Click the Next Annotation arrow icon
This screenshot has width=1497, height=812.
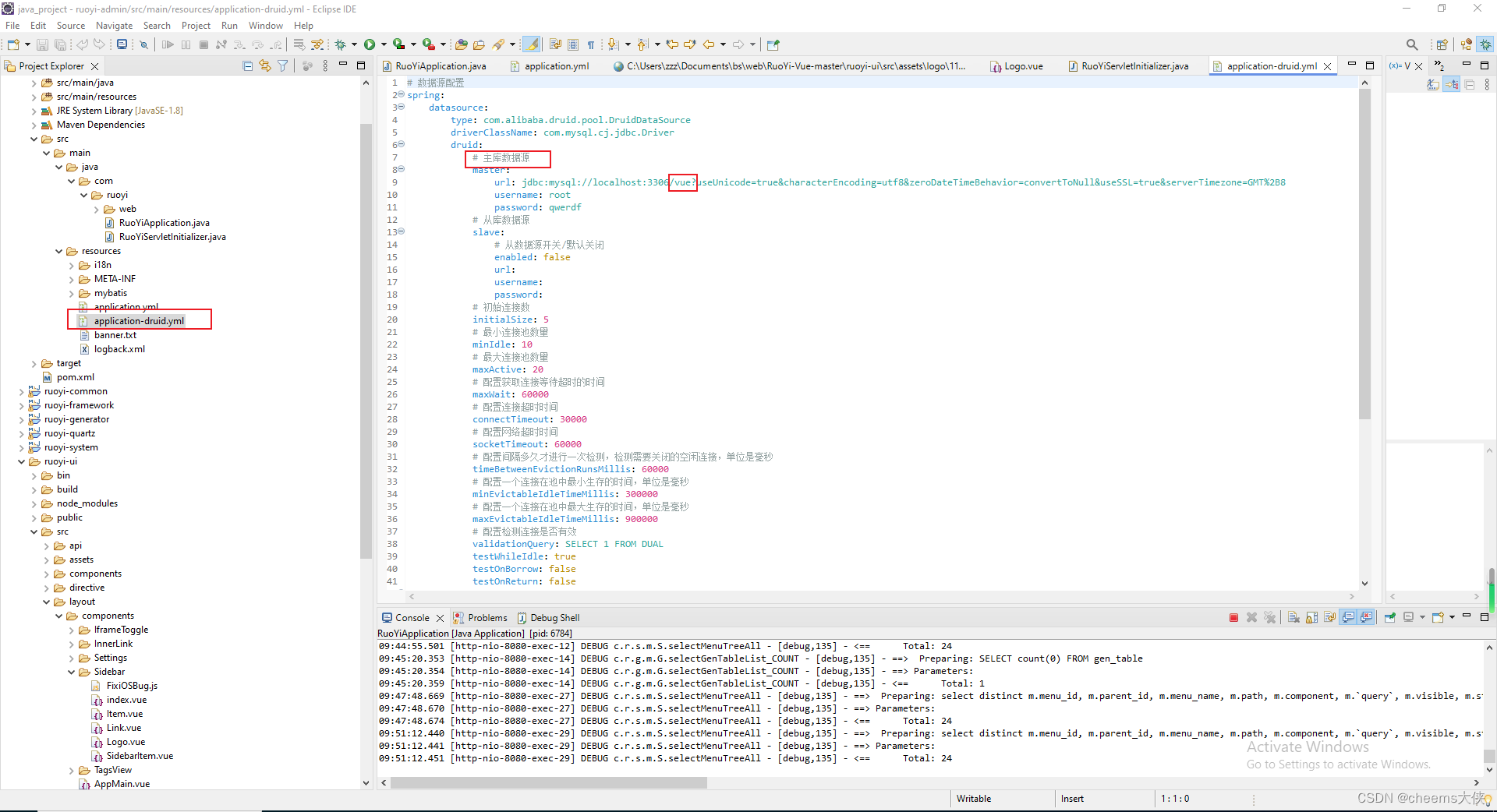(613, 44)
